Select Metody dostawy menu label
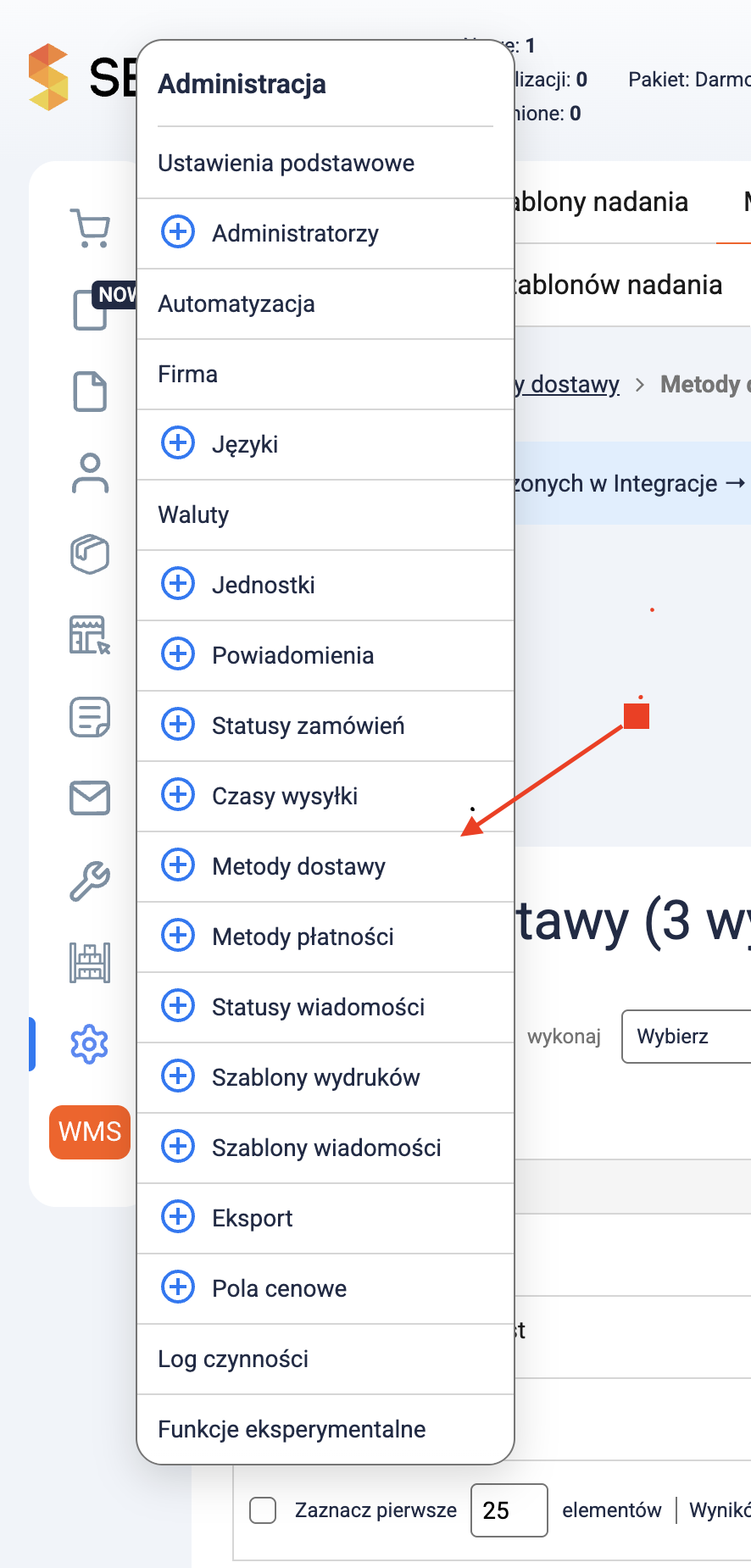Viewport: 751px width, 1568px height. coord(299,867)
